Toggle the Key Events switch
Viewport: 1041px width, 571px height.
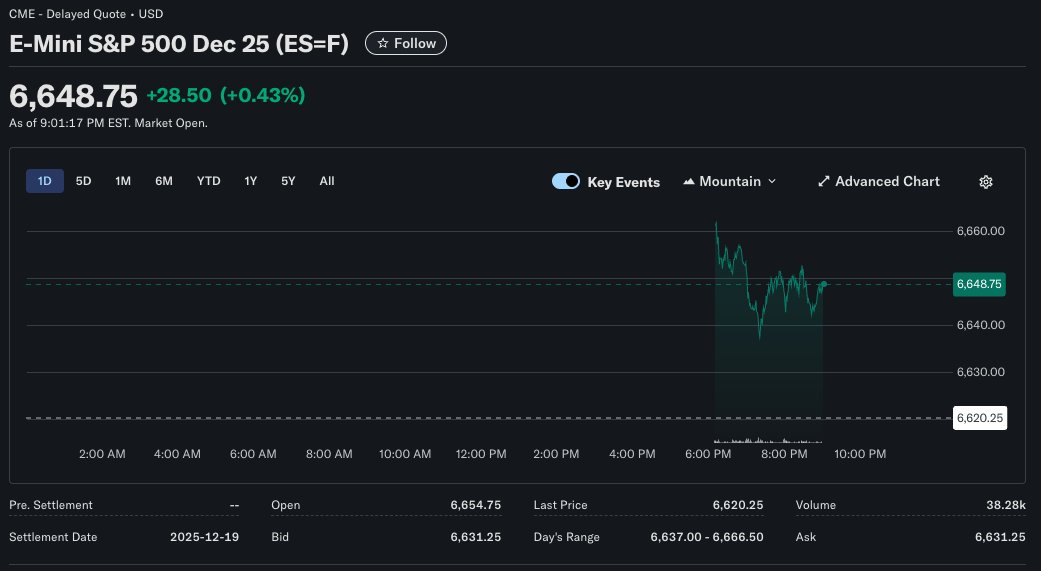pos(566,181)
